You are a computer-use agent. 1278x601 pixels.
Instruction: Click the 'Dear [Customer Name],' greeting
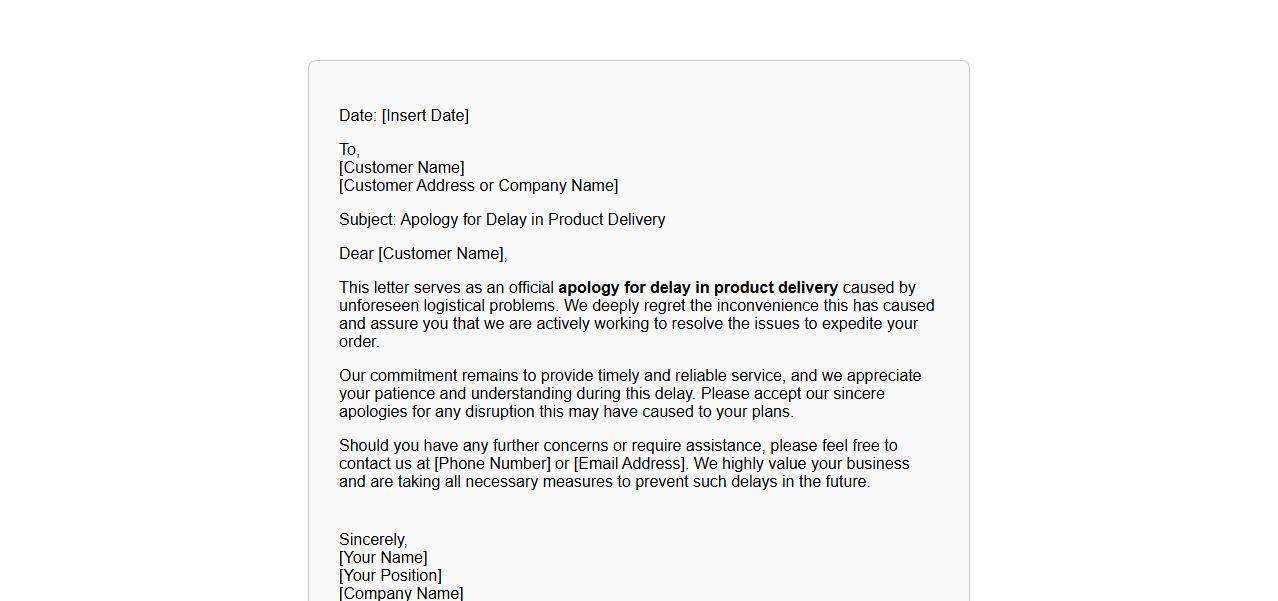423,254
